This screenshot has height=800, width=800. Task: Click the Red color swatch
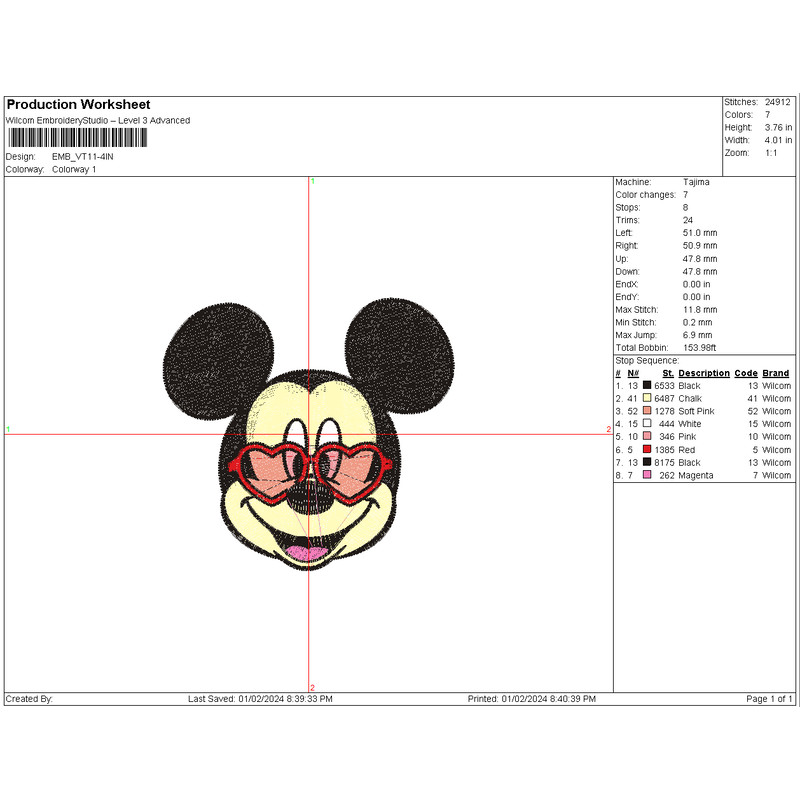pyautogui.click(x=647, y=450)
